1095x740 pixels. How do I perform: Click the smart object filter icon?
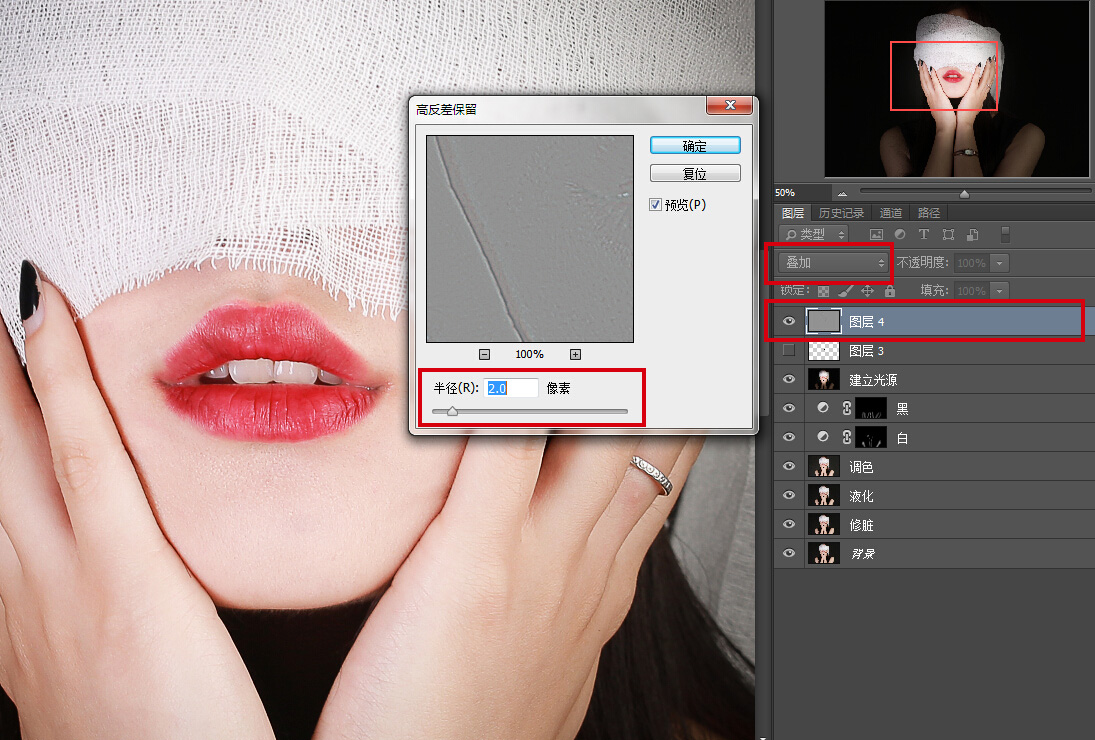(973, 235)
